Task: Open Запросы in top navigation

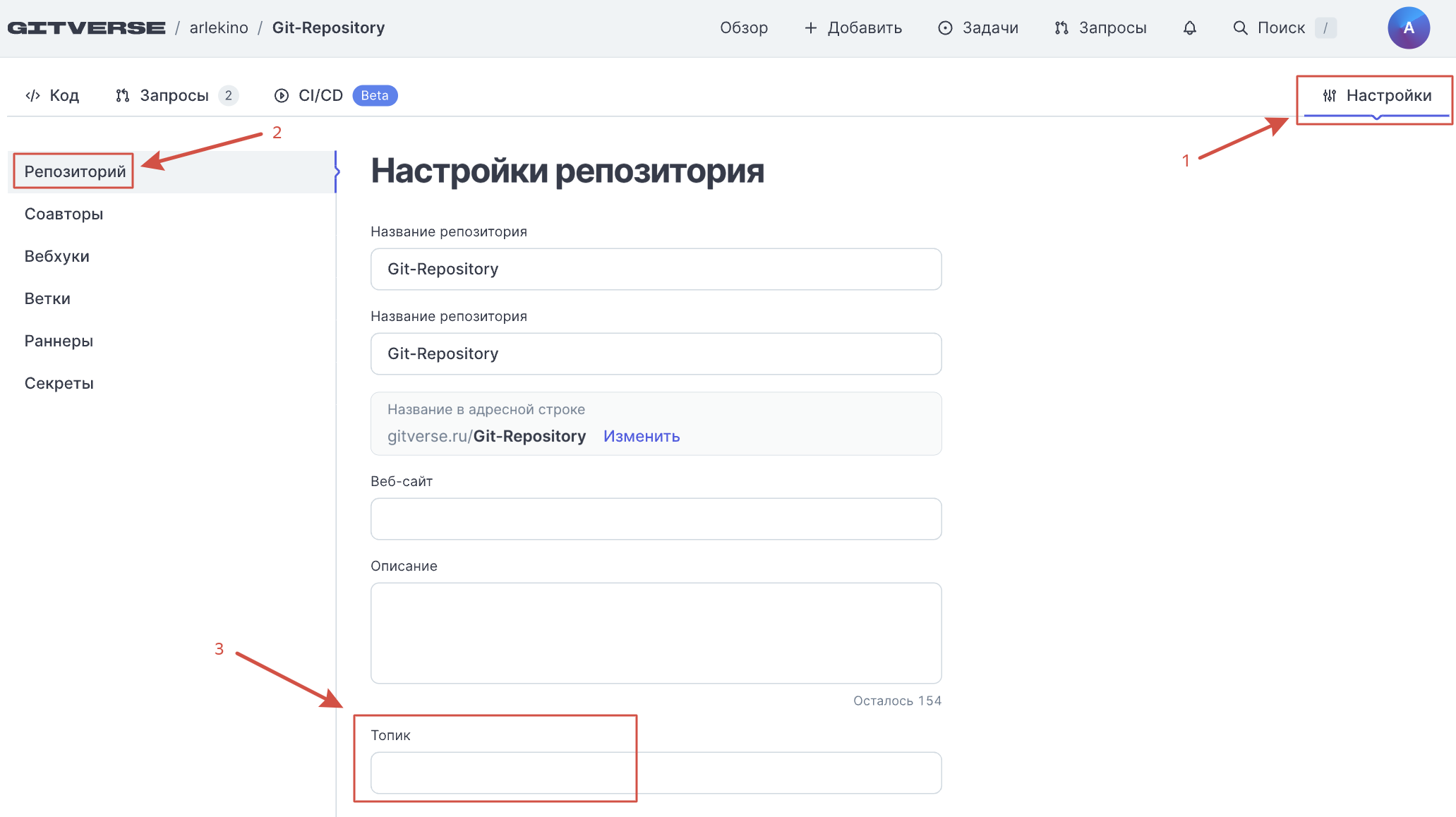Action: click(1100, 28)
